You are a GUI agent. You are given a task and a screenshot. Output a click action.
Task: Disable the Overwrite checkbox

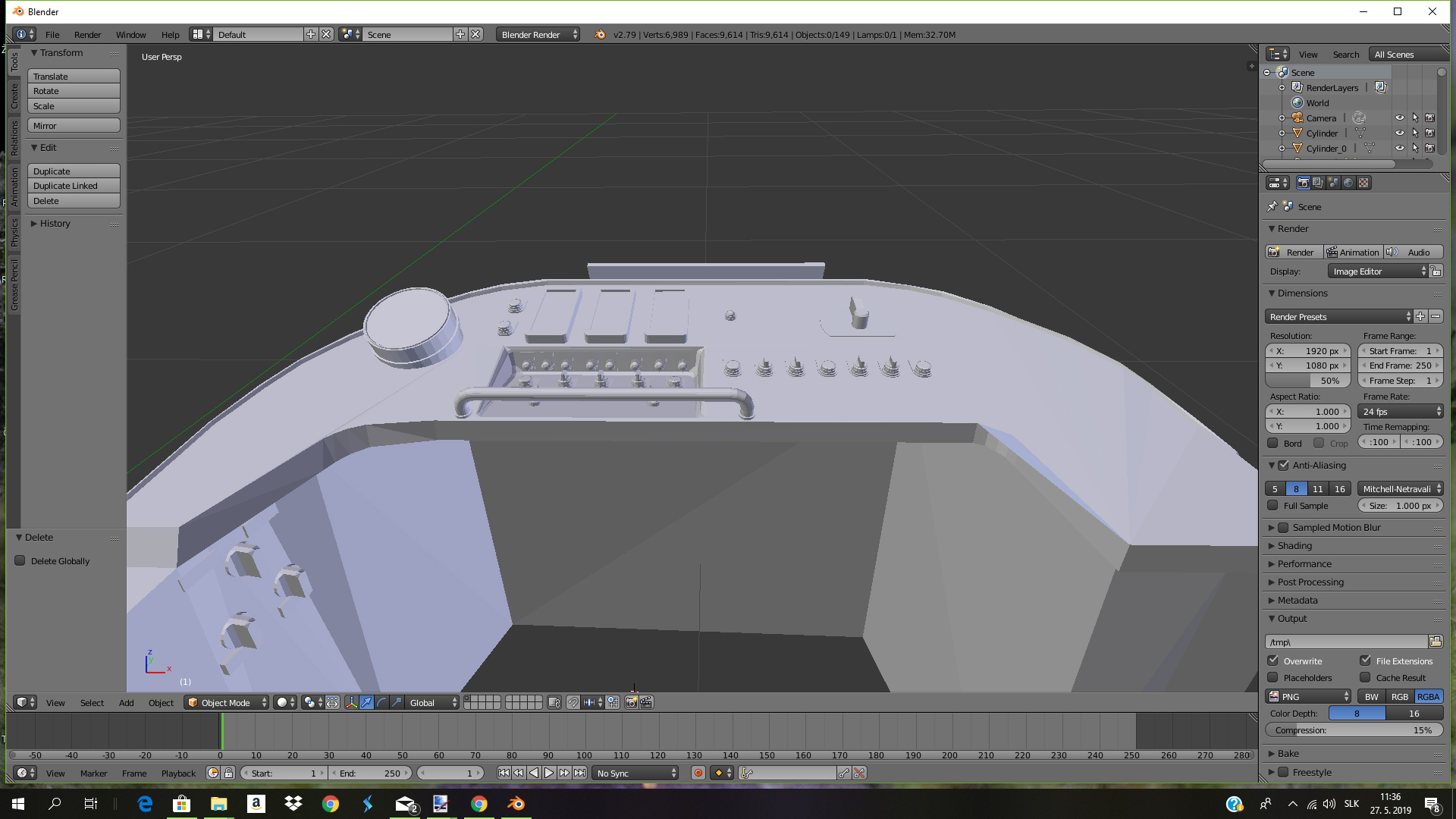(x=1273, y=661)
